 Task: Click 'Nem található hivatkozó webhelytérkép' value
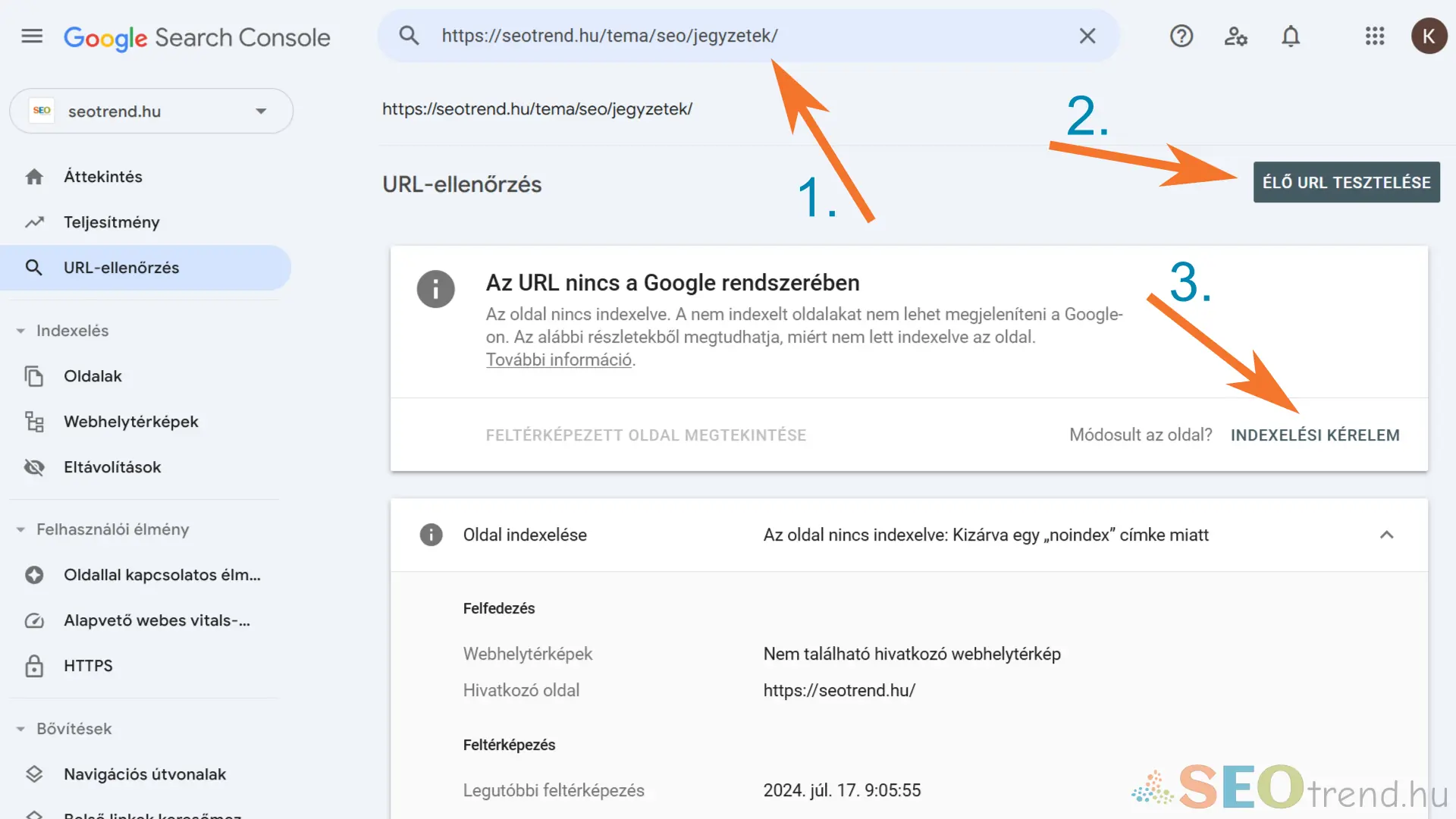912,654
